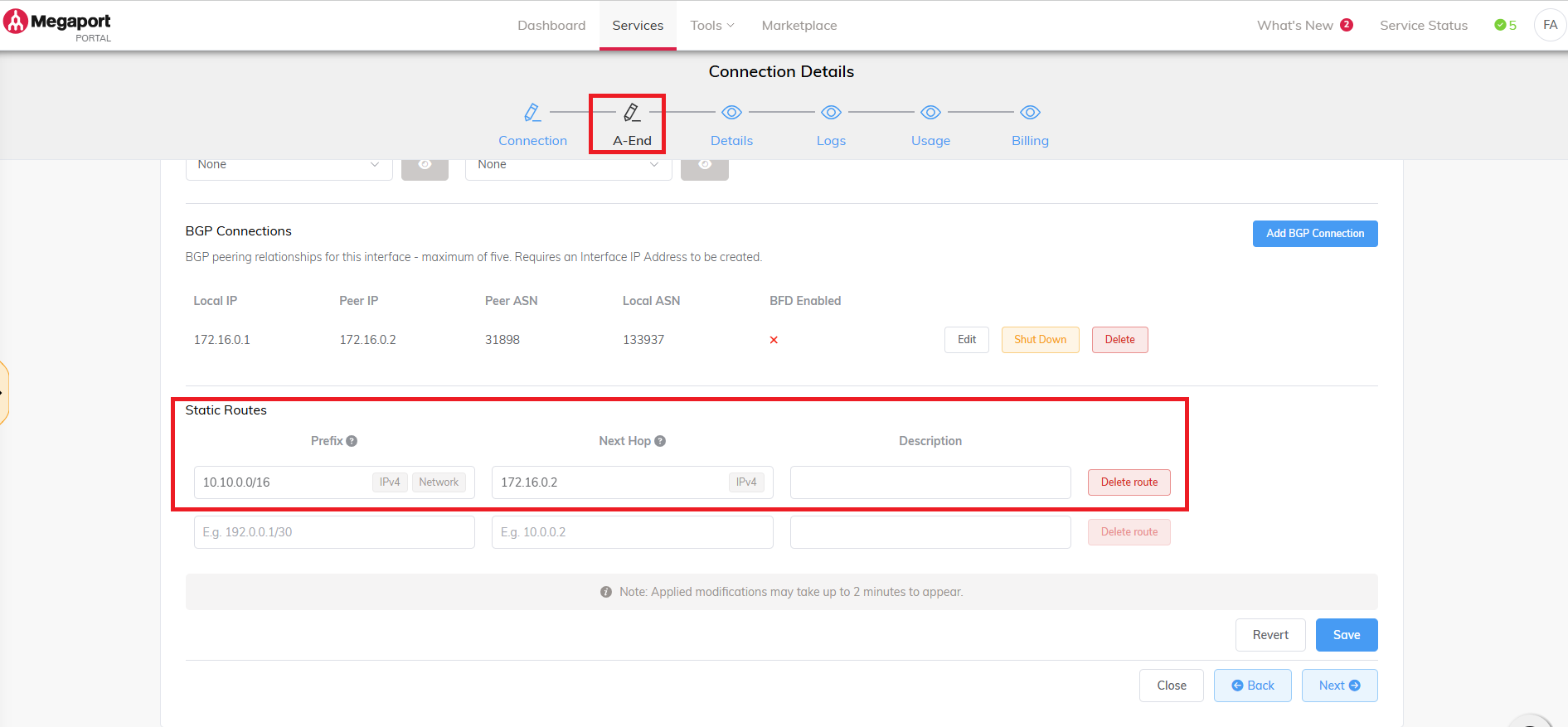The width and height of the screenshot is (1568, 727).
Task: Go Back to previous step
Action: click(x=1253, y=686)
